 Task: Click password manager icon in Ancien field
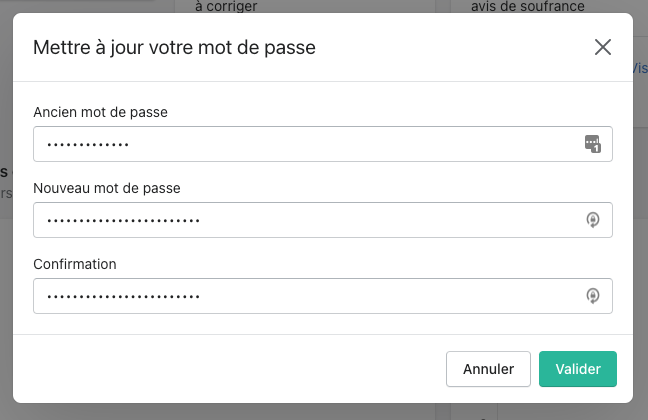592,144
